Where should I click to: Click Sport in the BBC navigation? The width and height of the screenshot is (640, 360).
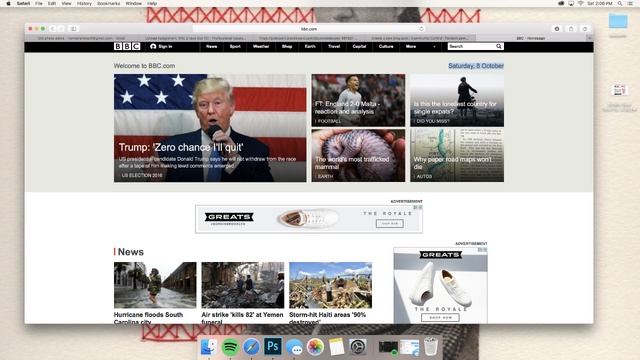[x=235, y=47]
